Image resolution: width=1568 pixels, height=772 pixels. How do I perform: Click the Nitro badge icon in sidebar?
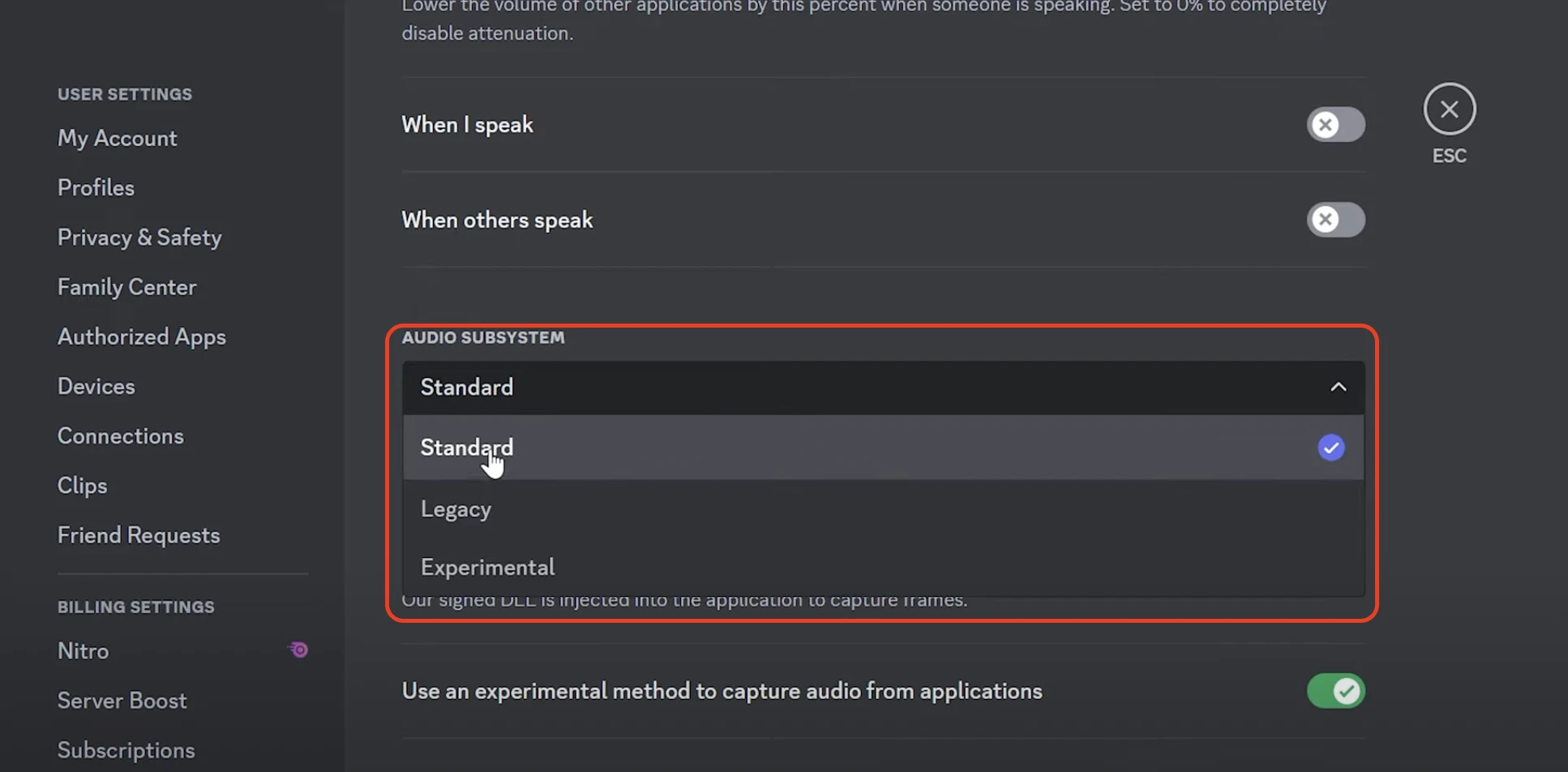point(298,650)
